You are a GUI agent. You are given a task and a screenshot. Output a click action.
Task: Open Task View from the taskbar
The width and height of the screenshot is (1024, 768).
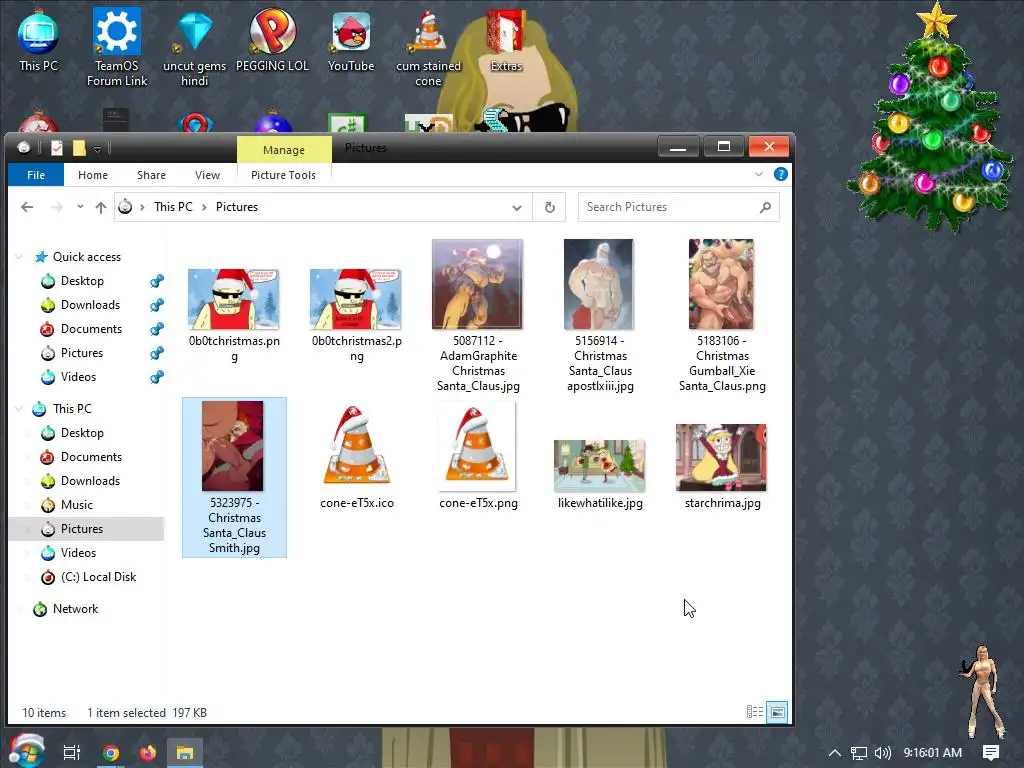tap(72, 753)
